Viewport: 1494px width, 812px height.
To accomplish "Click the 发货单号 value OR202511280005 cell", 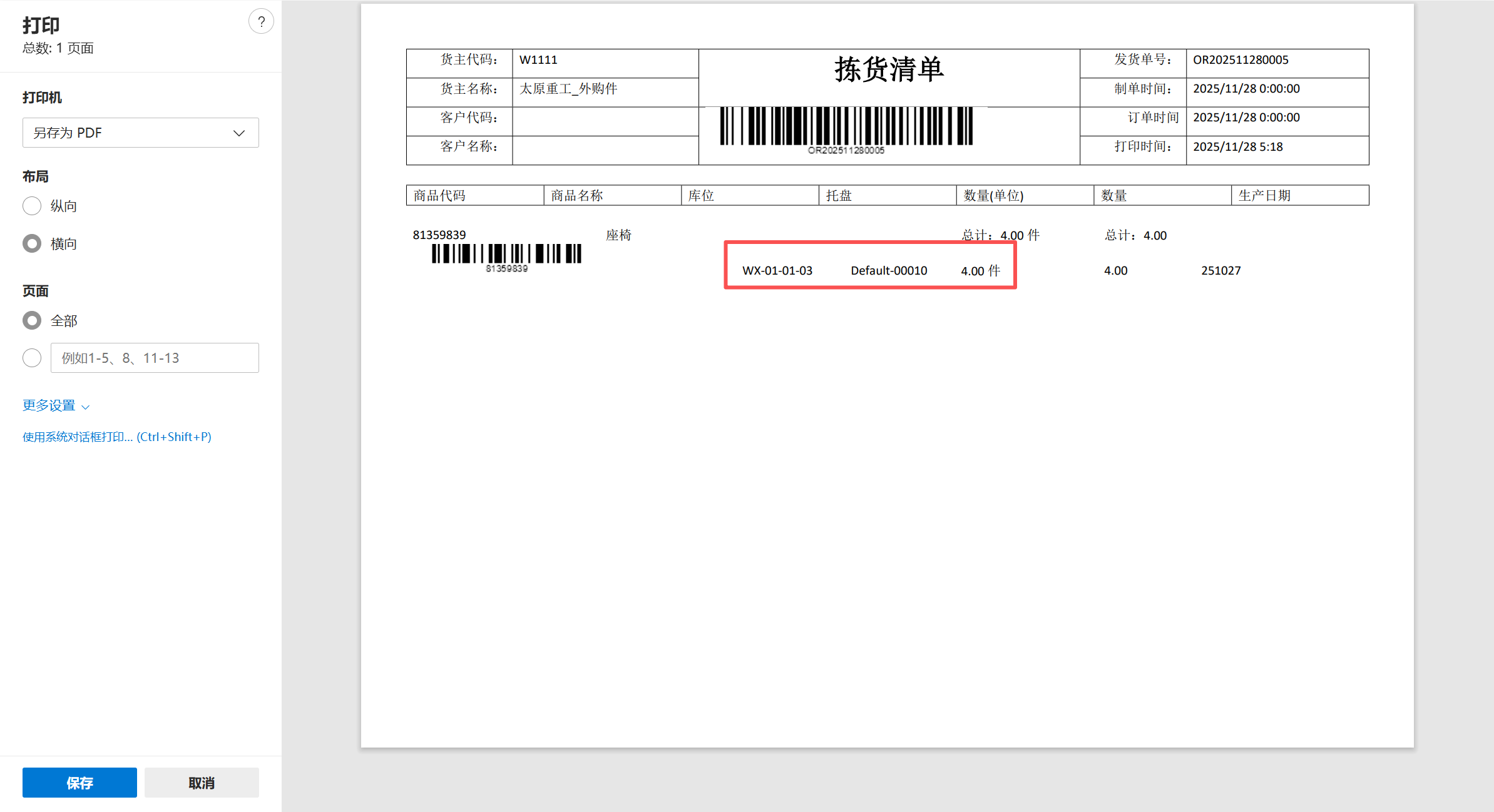I will [1241, 60].
